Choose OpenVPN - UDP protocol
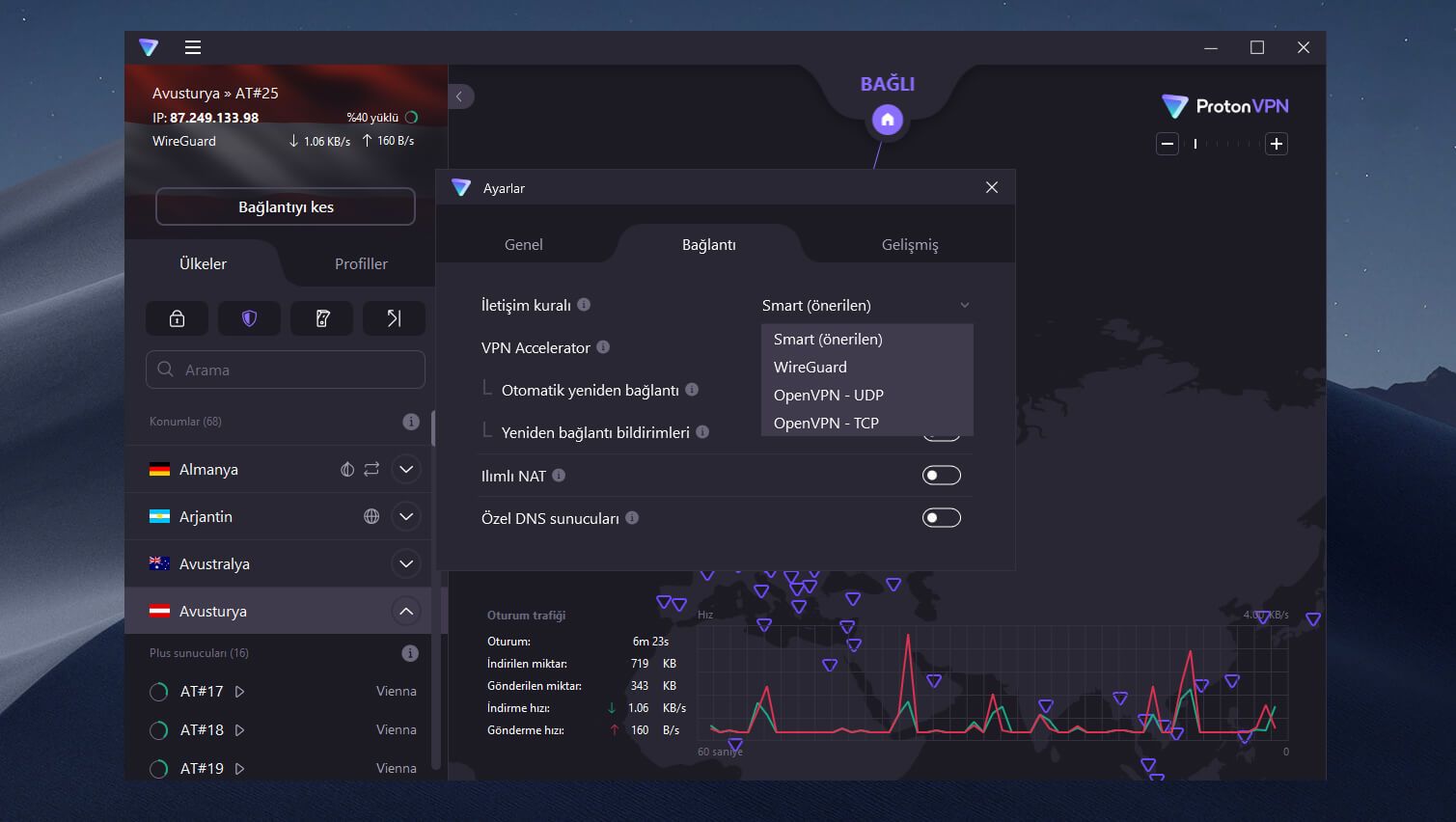Viewport: 1456px width, 822px height. tap(866, 396)
